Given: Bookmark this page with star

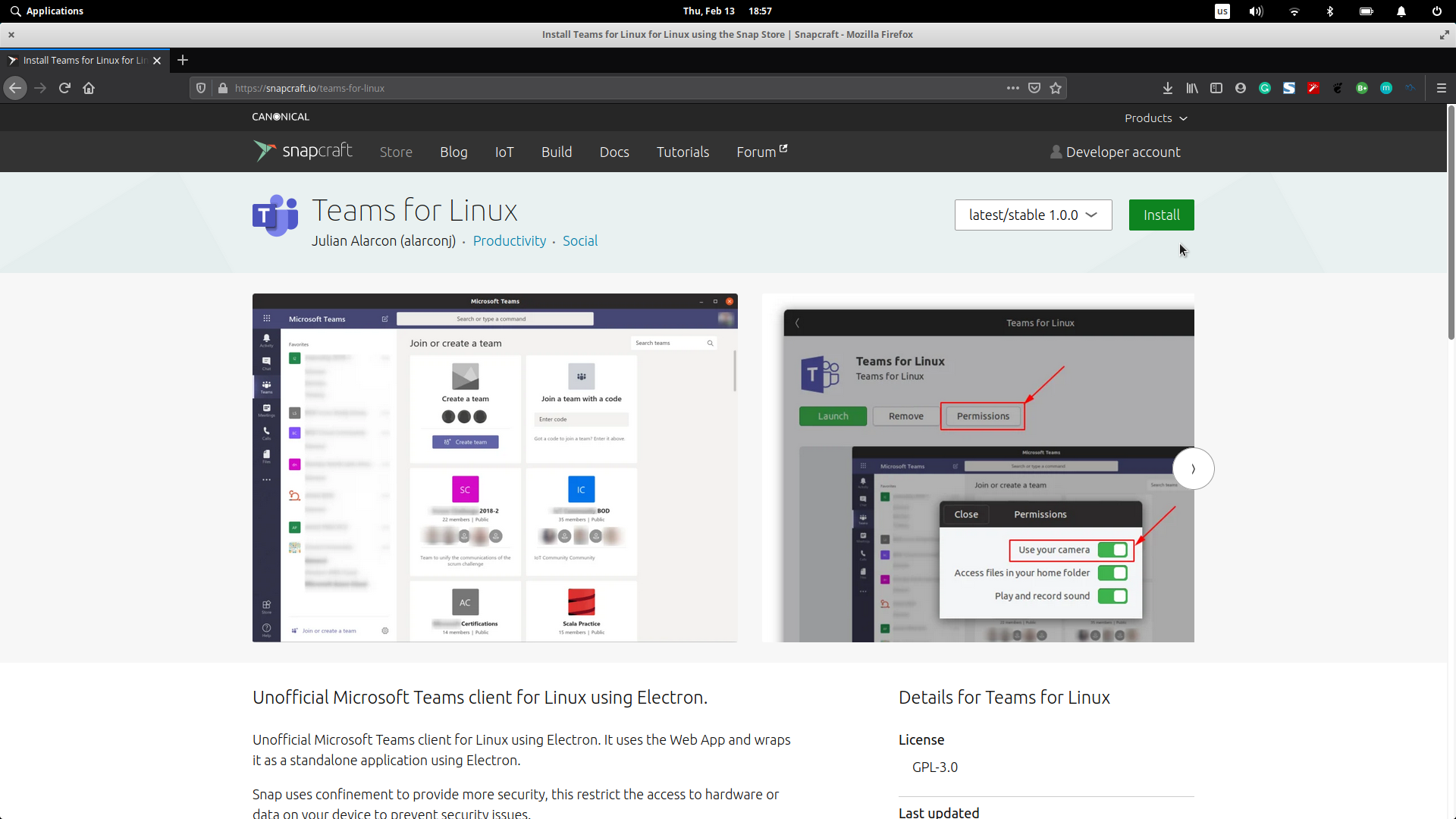Looking at the screenshot, I should click(1056, 88).
